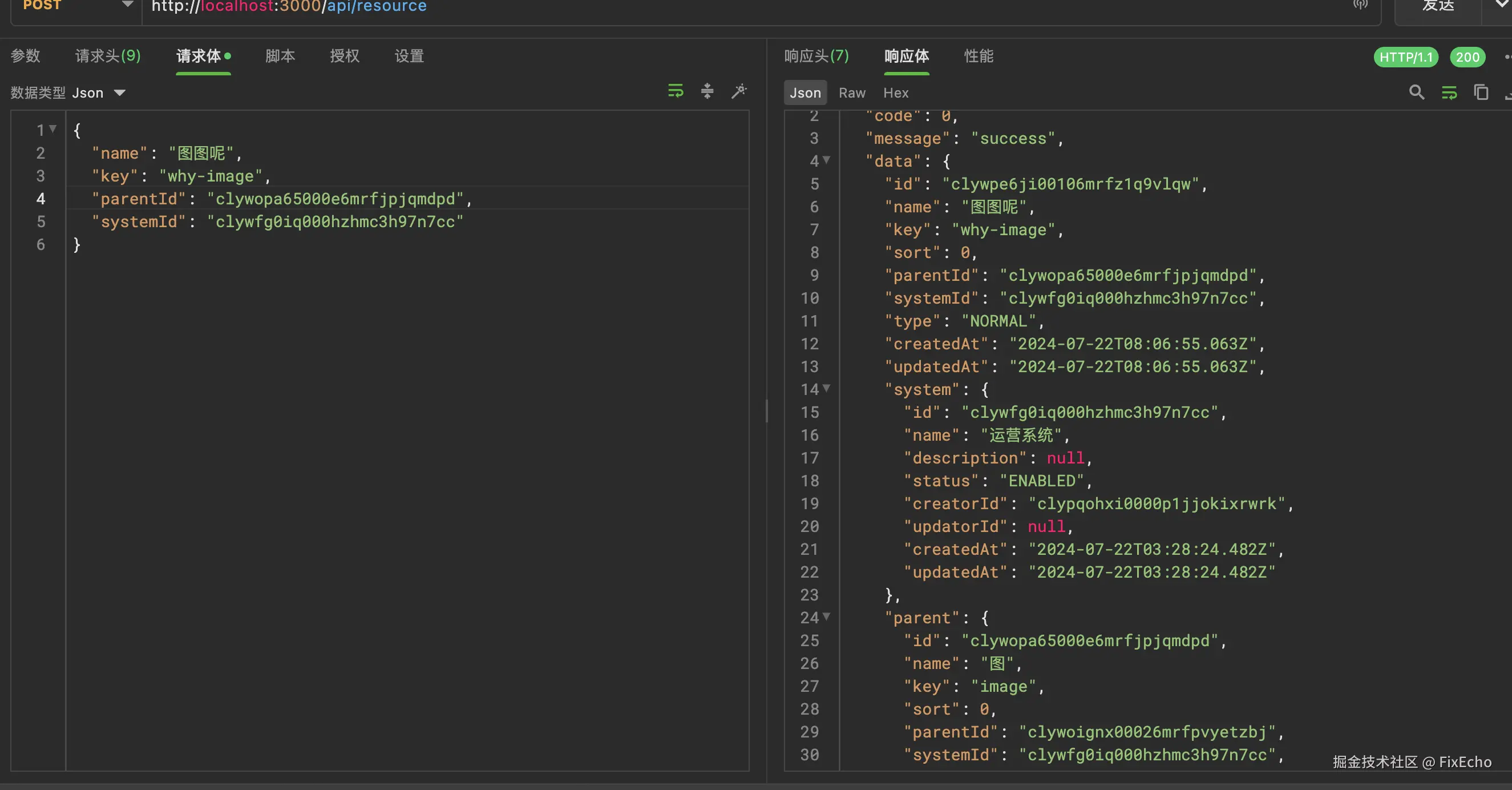Viewport: 1512px width, 790px height.
Task: Collapse root object fold arrow on request line 1
Action: click(53, 128)
